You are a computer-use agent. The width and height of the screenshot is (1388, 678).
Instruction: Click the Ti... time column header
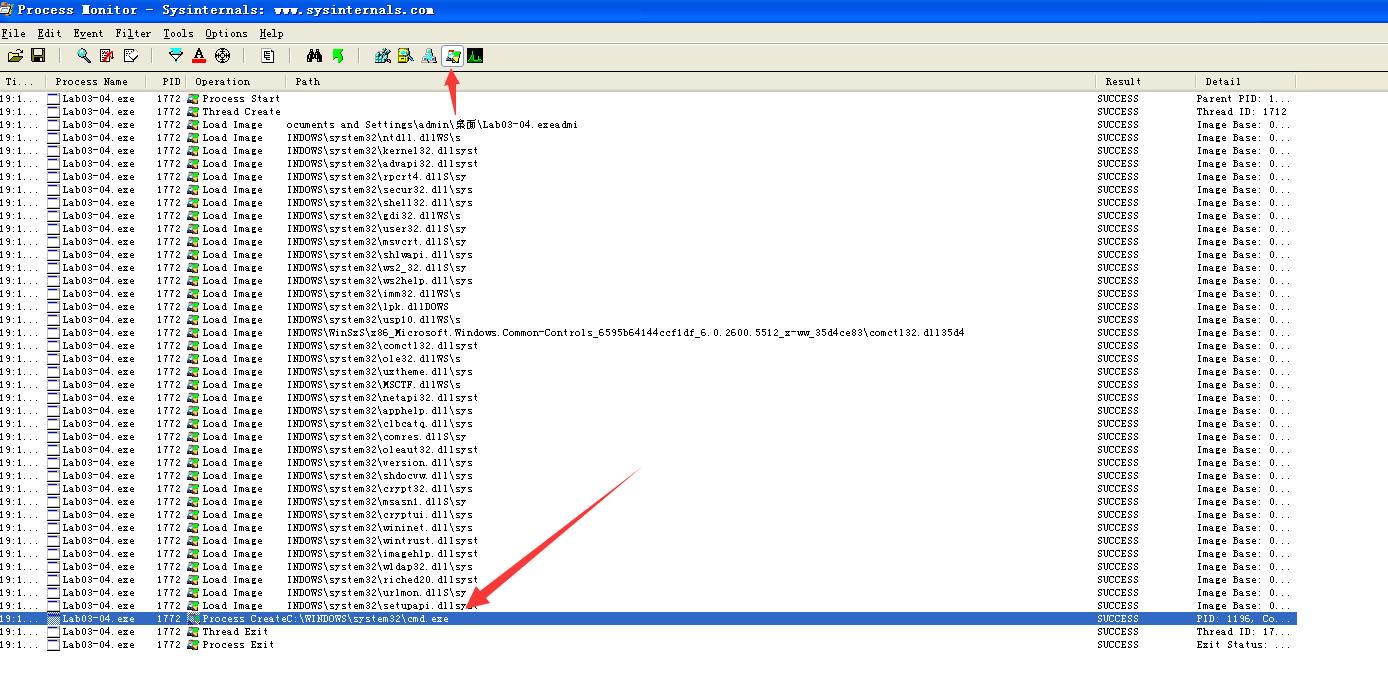pos(23,82)
